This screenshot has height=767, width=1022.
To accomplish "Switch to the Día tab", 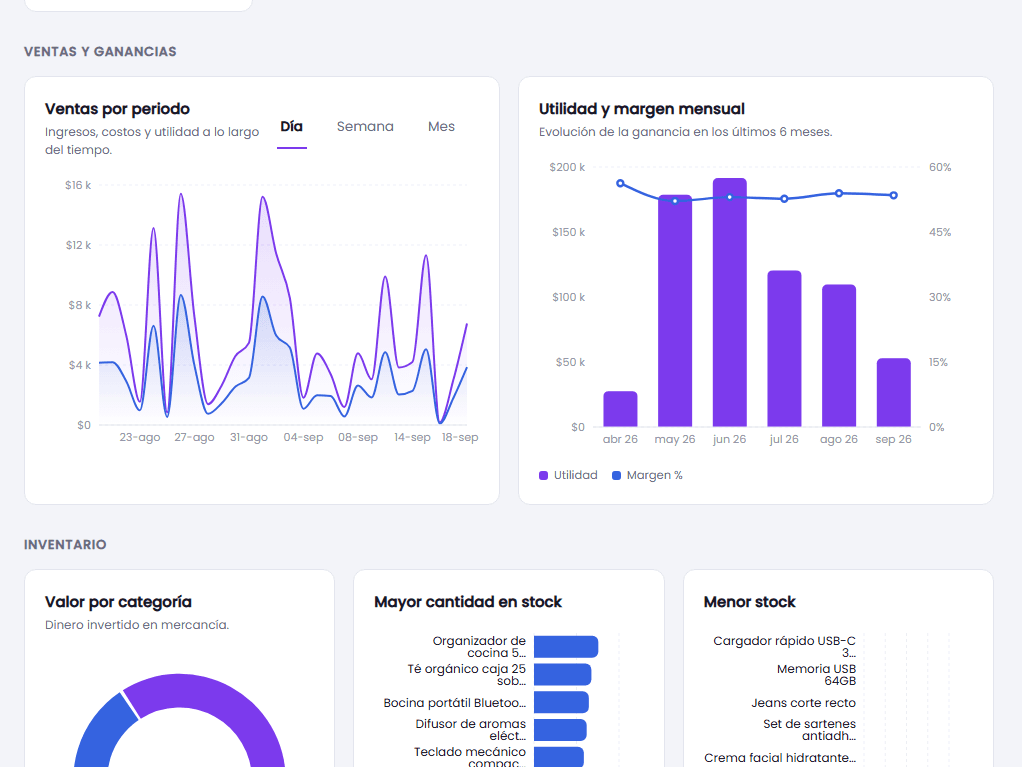I will point(291,126).
